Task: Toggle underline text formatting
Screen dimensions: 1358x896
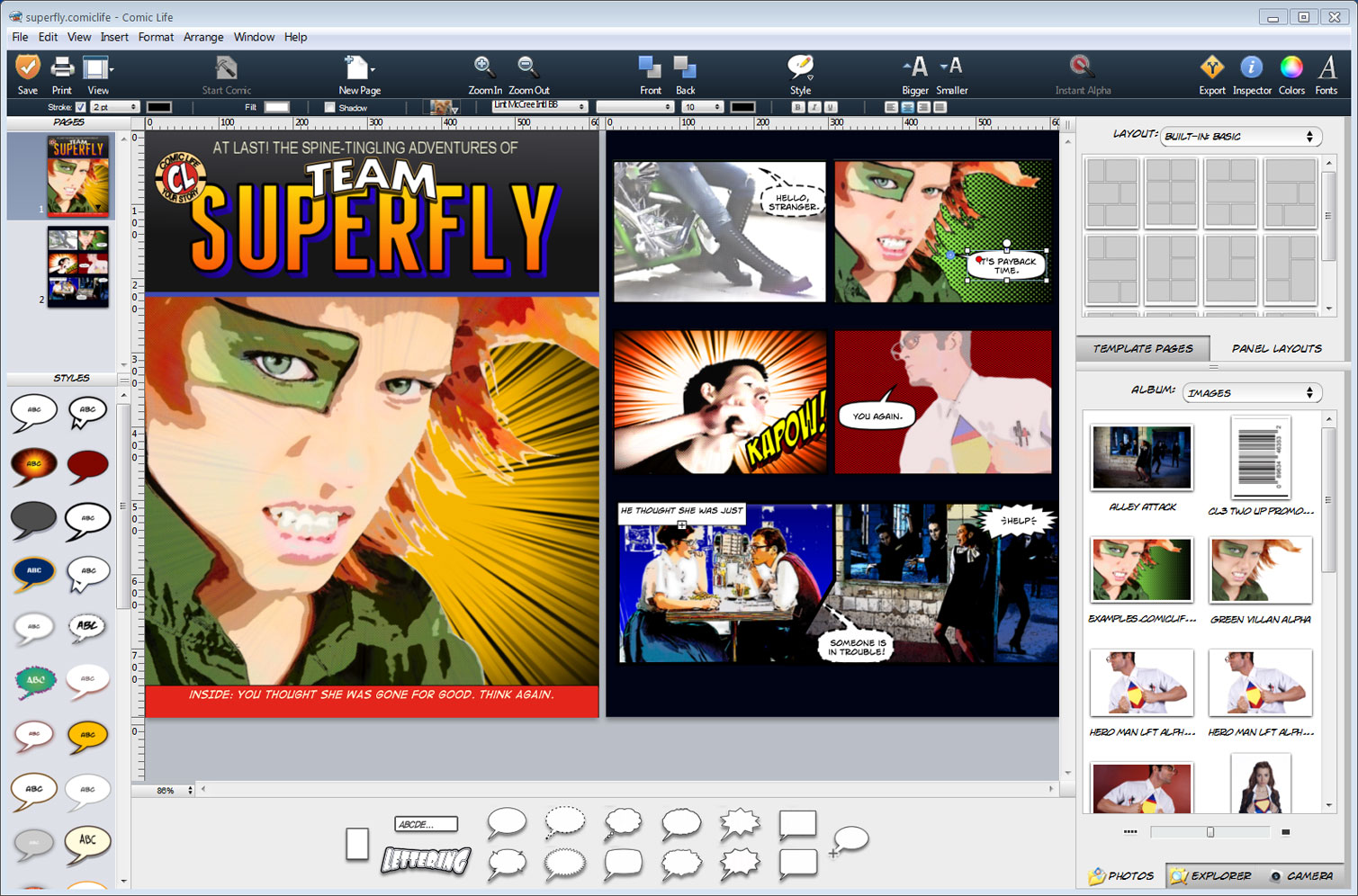Action: point(831,107)
